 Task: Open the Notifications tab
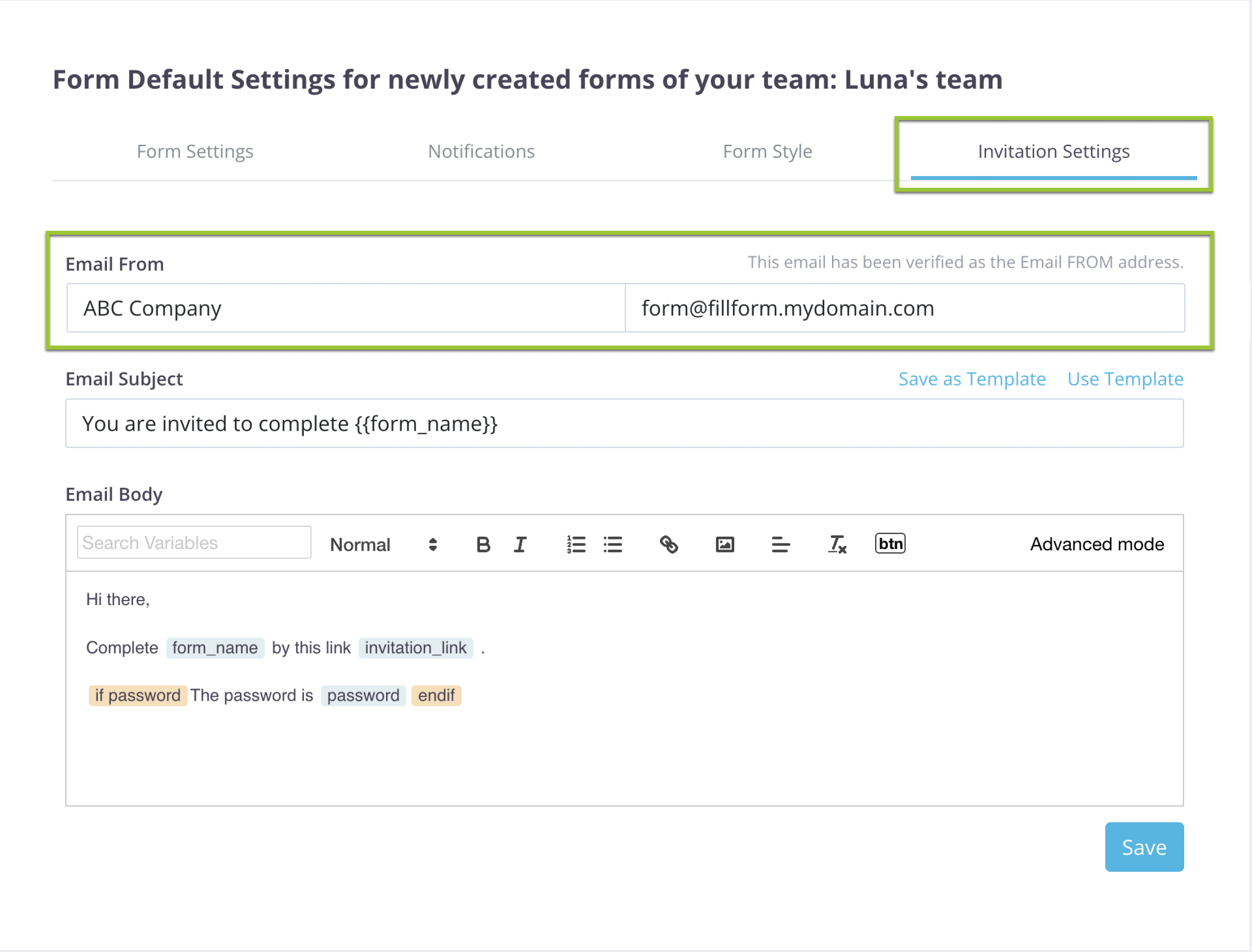click(481, 151)
